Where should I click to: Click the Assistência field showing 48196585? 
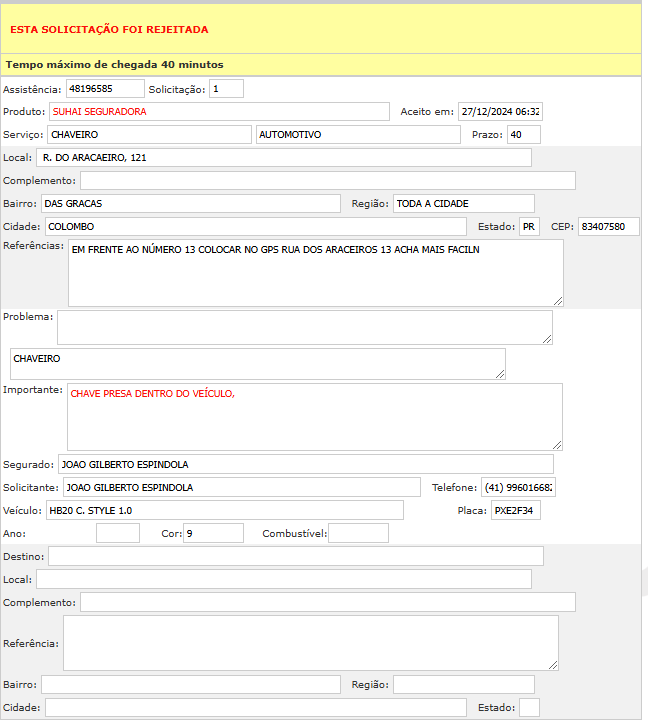[x=105, y=88]
